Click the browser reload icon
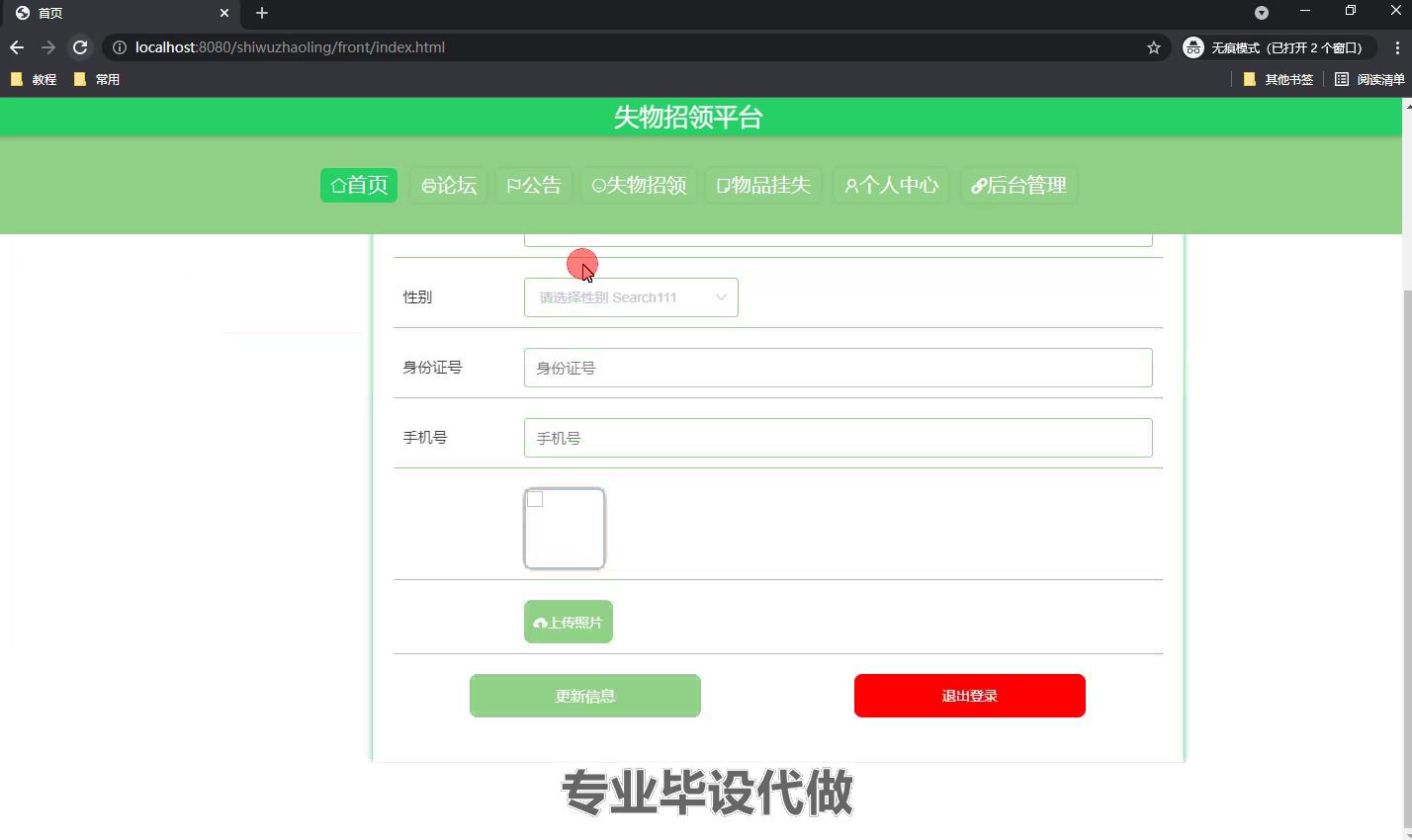 80,47
